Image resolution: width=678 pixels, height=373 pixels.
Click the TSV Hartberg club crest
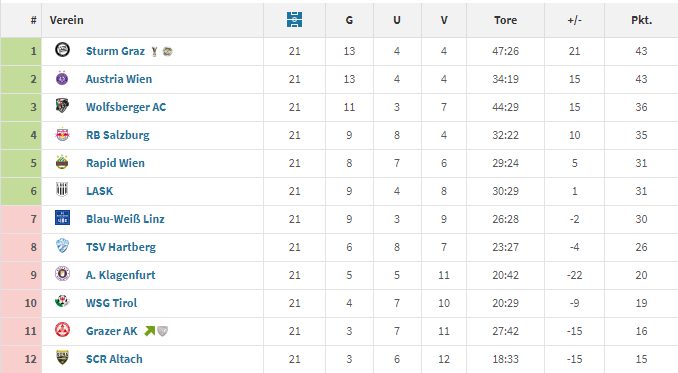pyautogui.click(x=62, y=246)
